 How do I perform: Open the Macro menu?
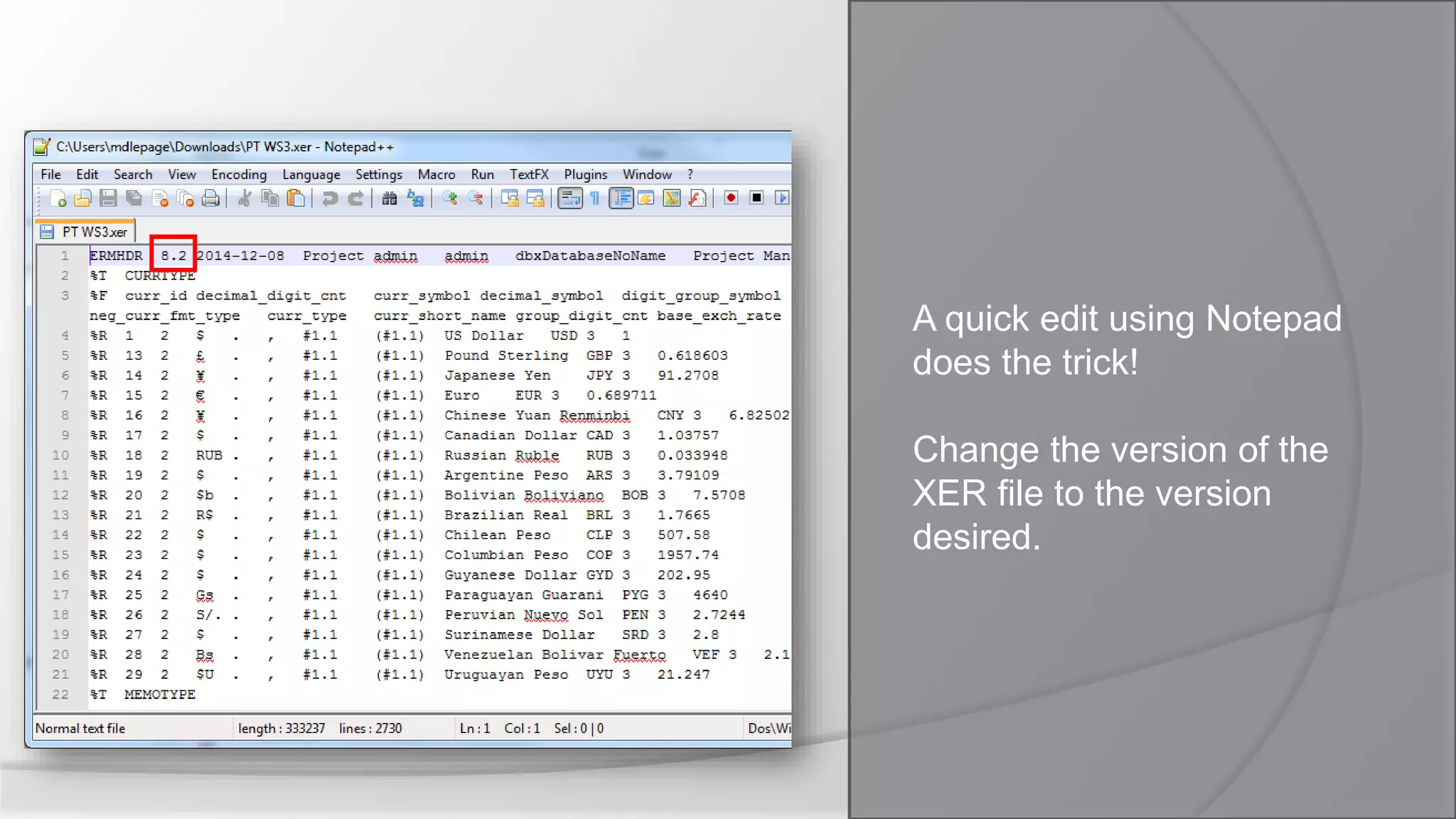(437, 174)
